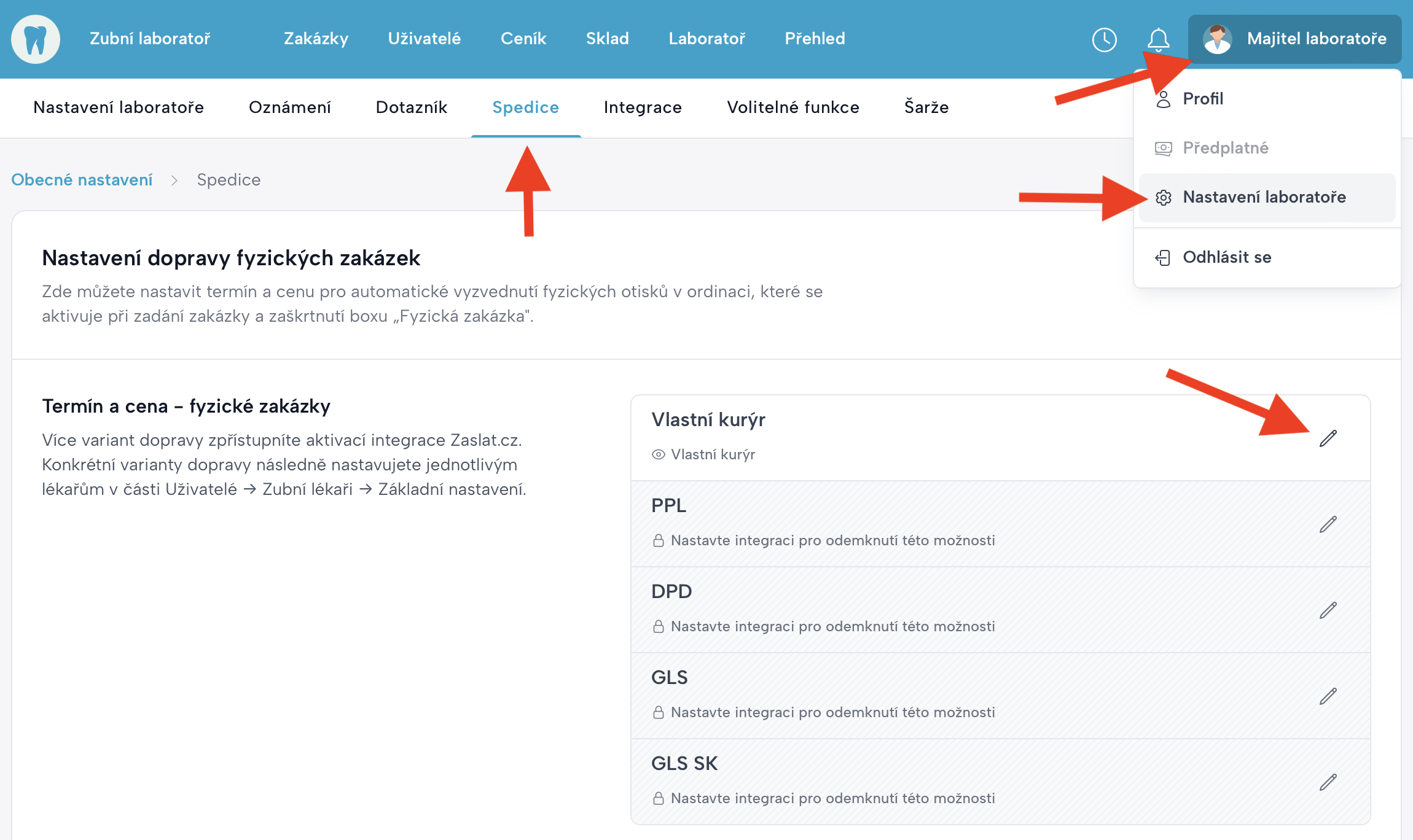Open the Volitelné funkce tab
The height and width of the screenshot is (840, 1413).
pos(793,107)
